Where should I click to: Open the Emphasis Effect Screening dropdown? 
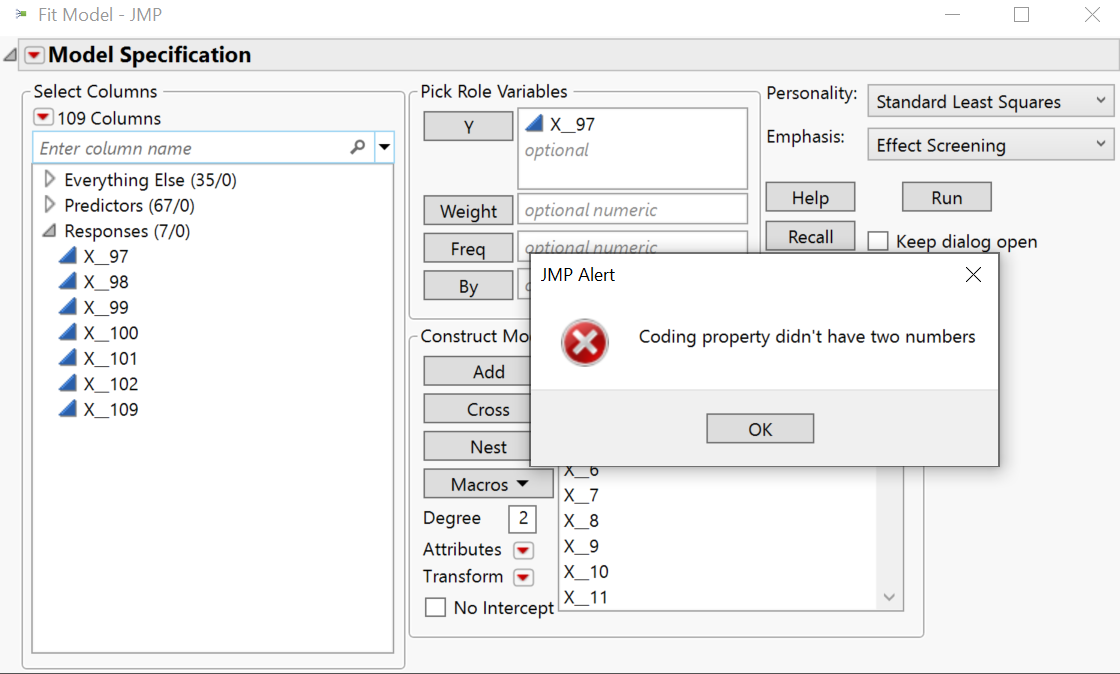click(x=990, y=145)
